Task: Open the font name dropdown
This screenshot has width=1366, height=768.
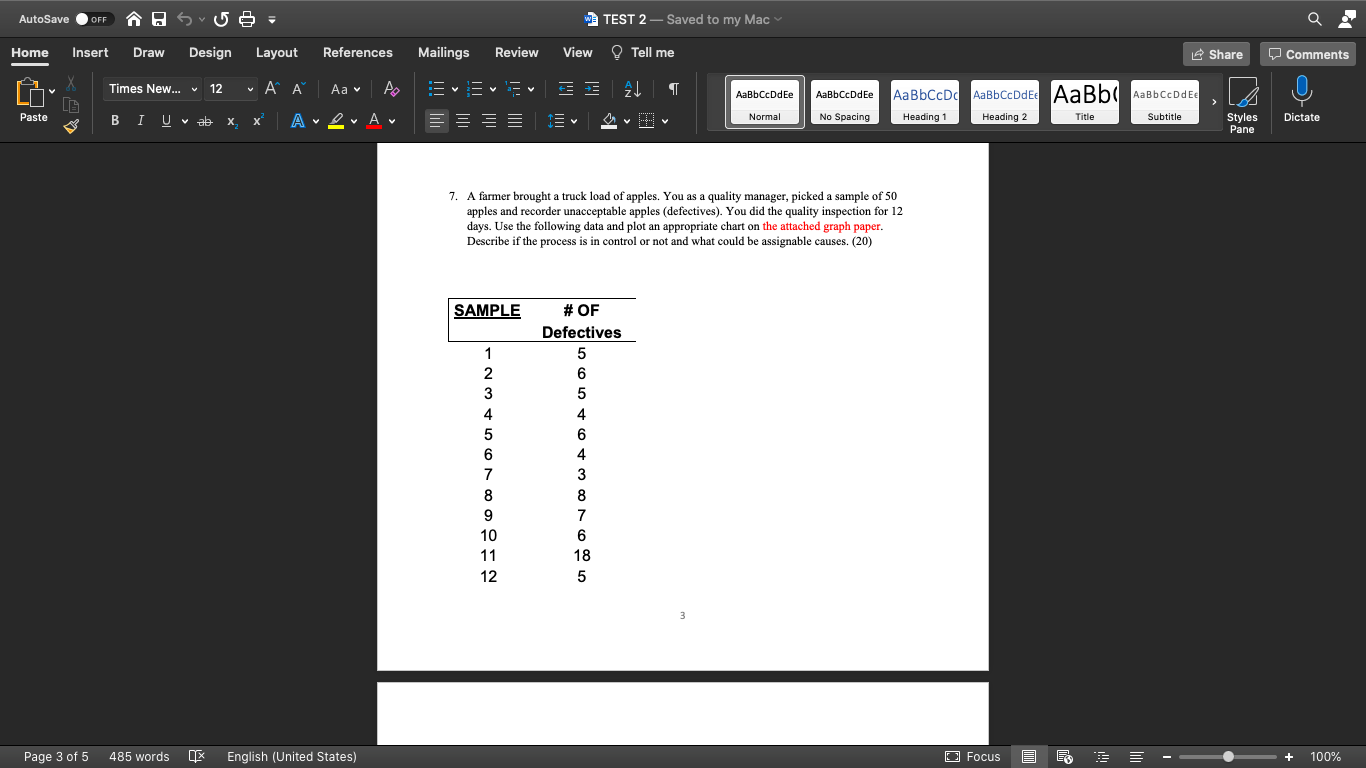Action: pos(151,89)
